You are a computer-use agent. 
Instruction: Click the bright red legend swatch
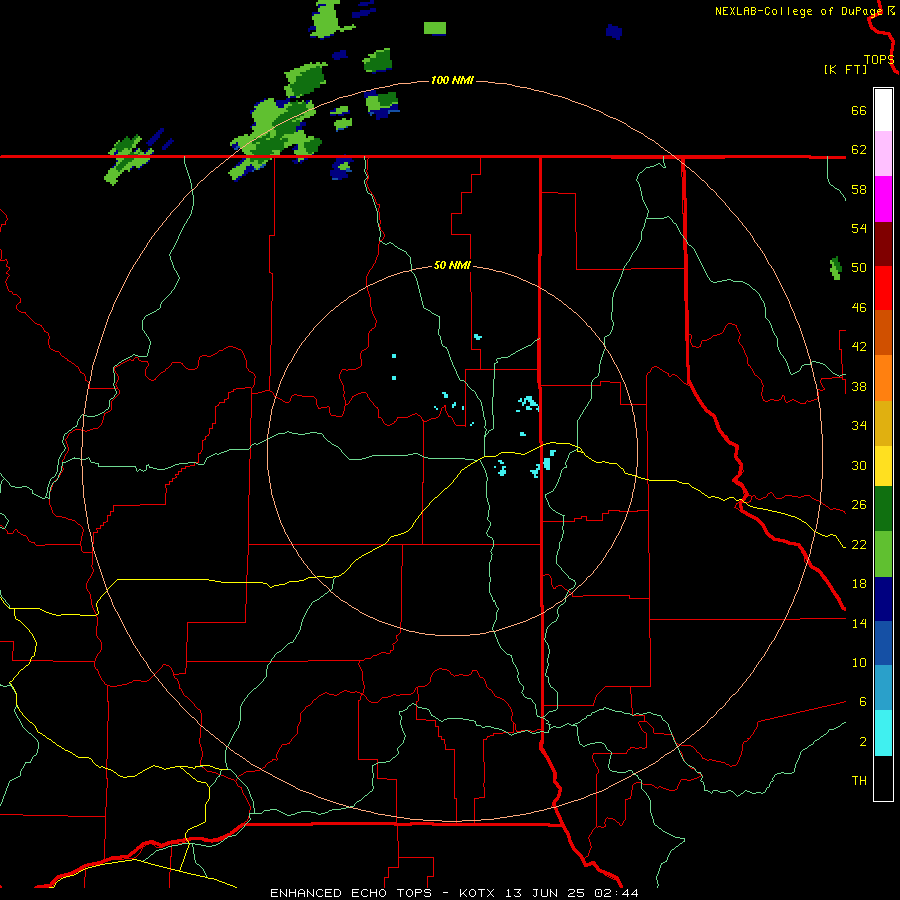pyautogui.click(x=883, y=288)
